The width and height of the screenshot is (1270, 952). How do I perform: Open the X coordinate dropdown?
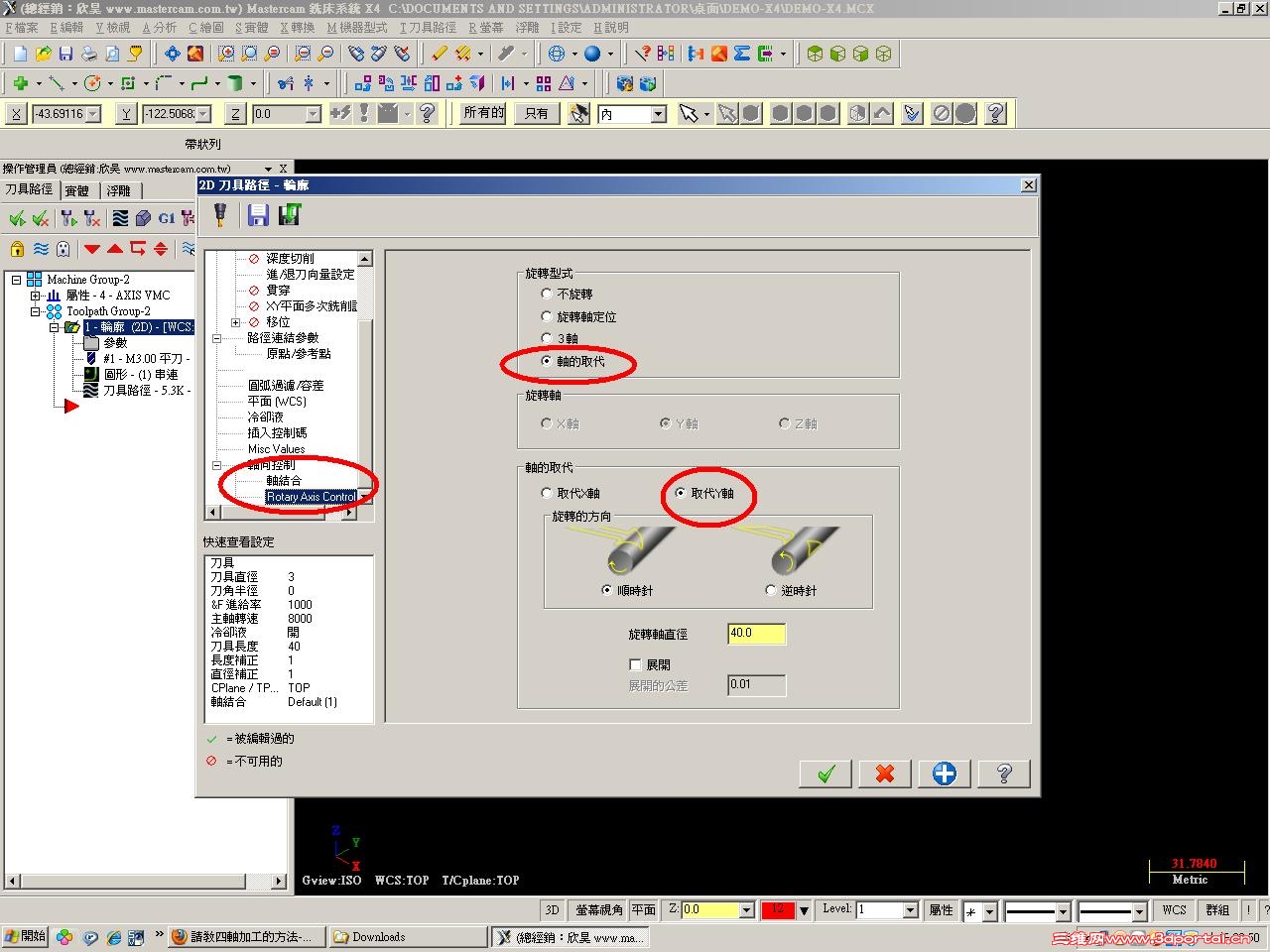(x=93, y=114)
